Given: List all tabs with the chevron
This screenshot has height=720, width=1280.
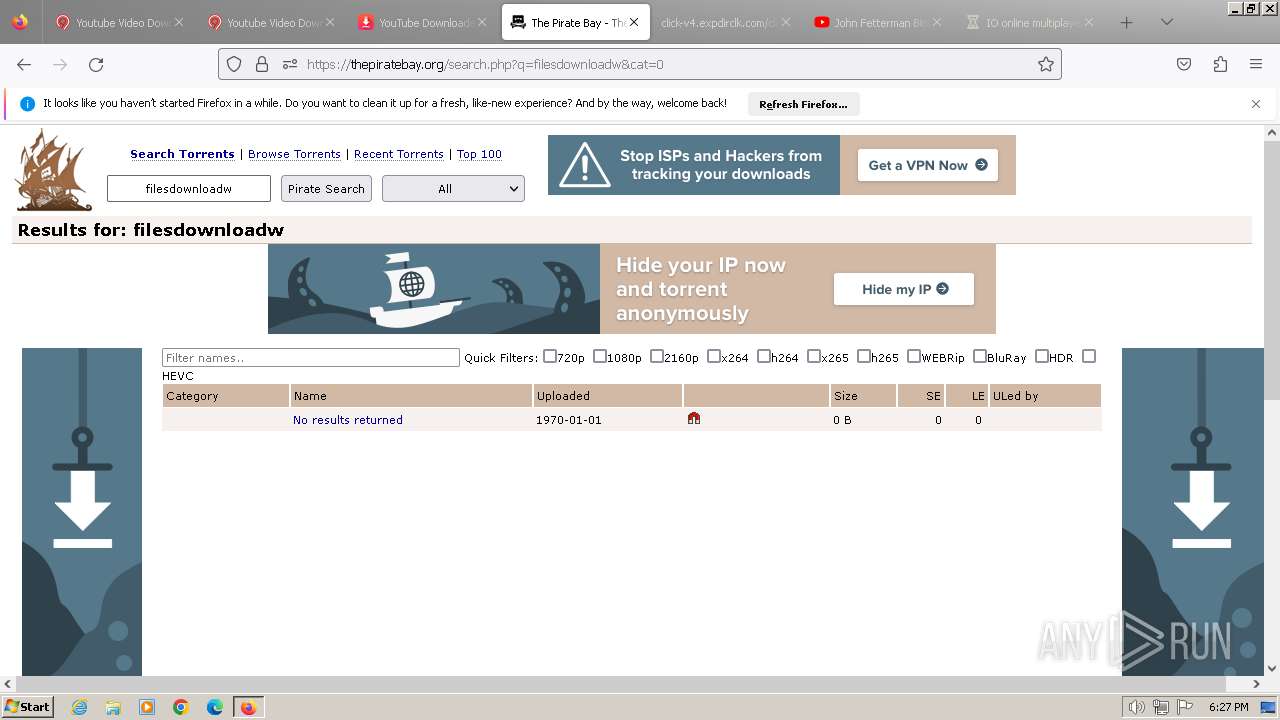Looking at the screenshot, I should (x=1166, y=22).
